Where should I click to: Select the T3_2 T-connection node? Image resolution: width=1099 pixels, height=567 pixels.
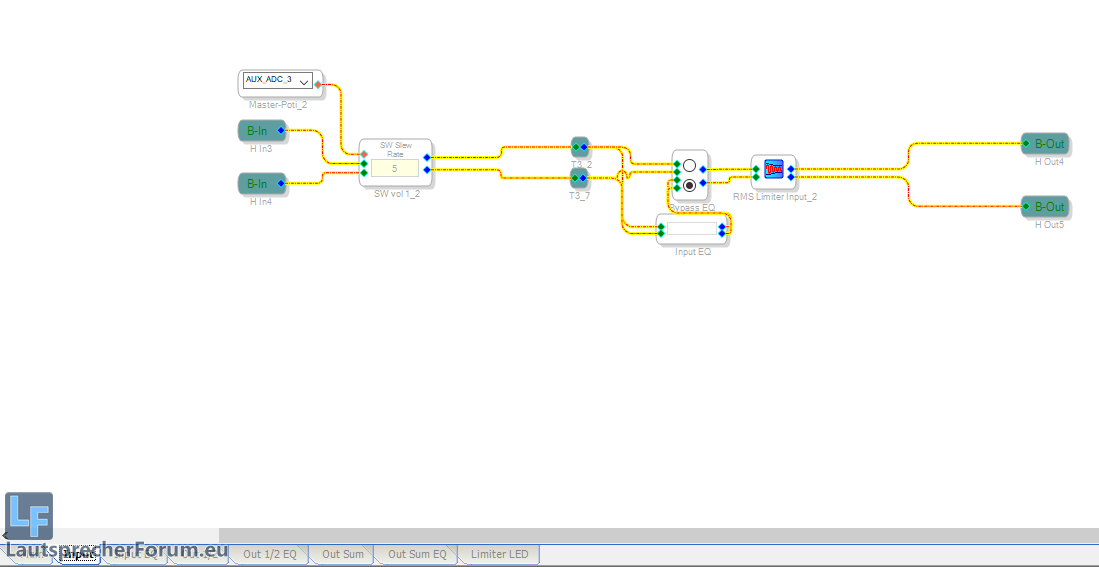pos(580,147)
